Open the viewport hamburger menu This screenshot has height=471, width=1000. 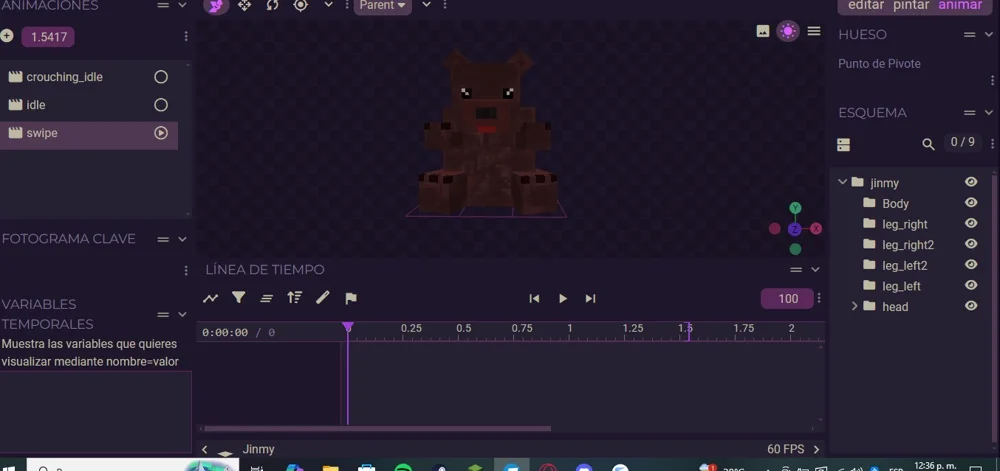click(814, 31)
